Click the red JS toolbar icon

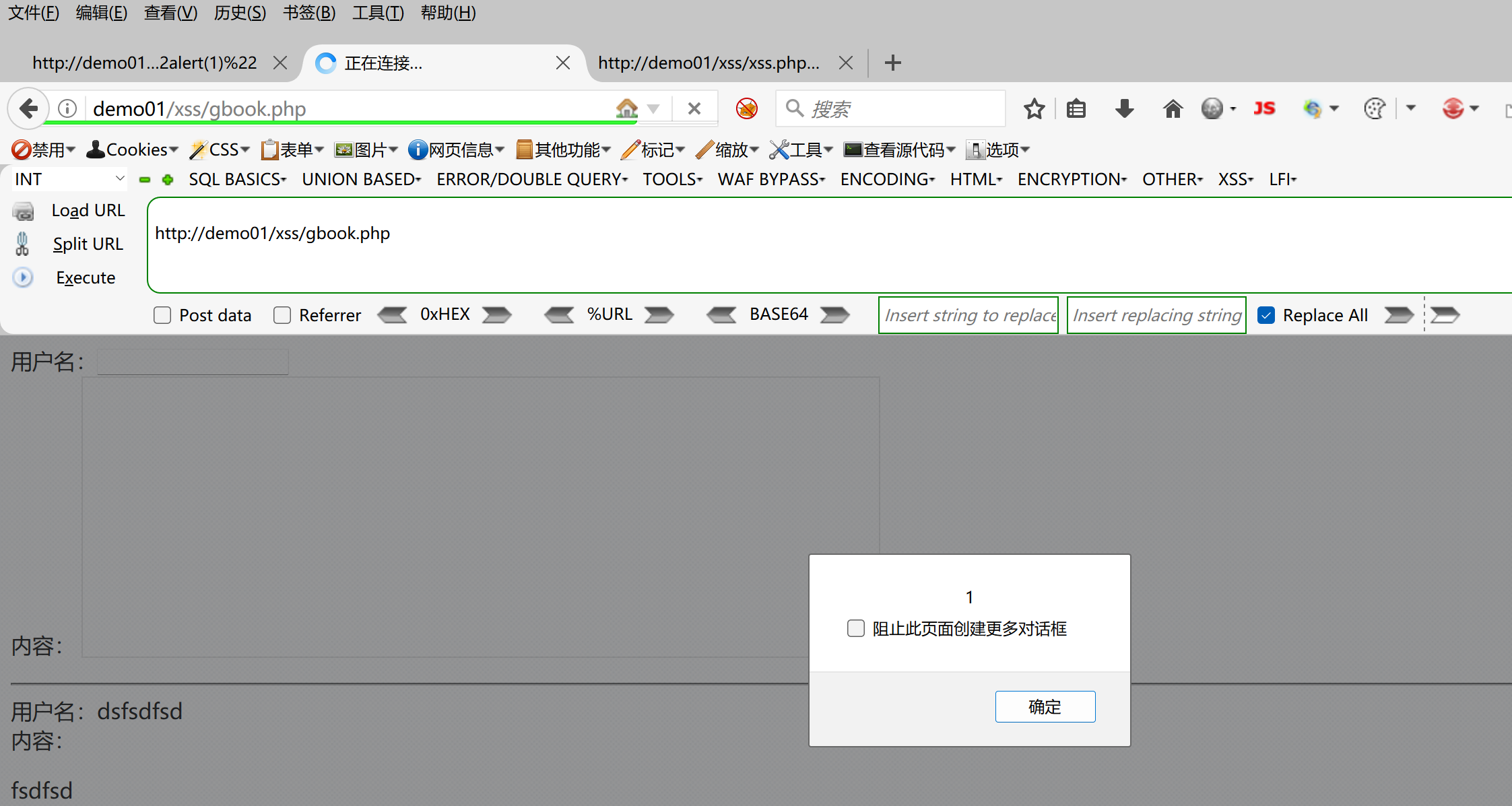(1264, 108)
